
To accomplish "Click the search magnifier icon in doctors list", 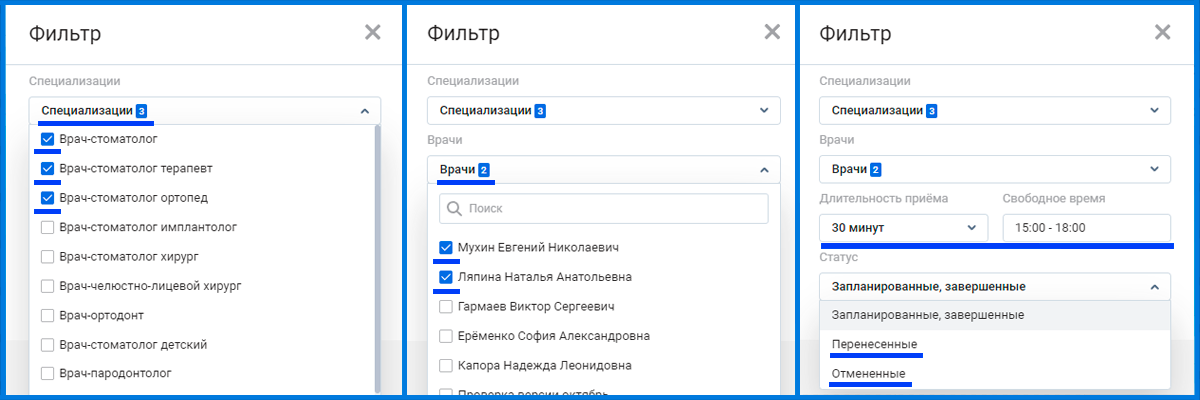I will 453,209.
